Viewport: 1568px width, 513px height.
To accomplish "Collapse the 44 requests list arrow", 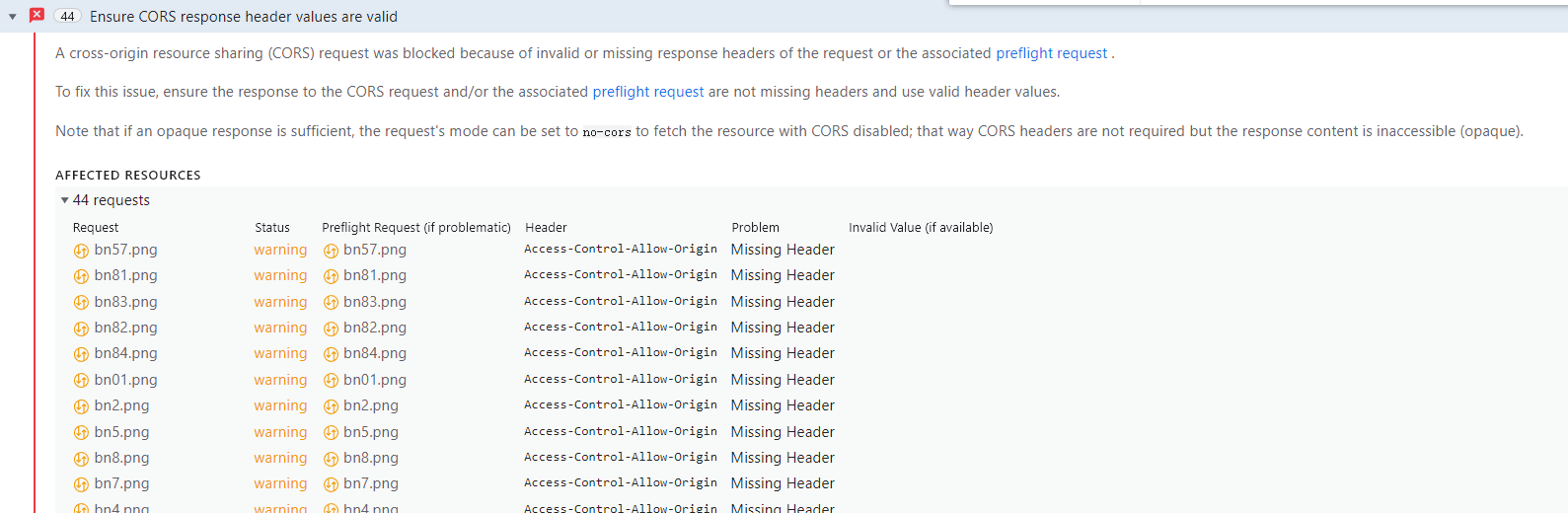I will tap(65, 200).
